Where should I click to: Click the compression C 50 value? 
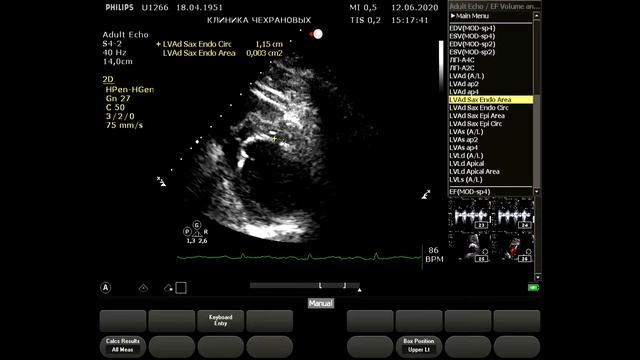[115, 107]
